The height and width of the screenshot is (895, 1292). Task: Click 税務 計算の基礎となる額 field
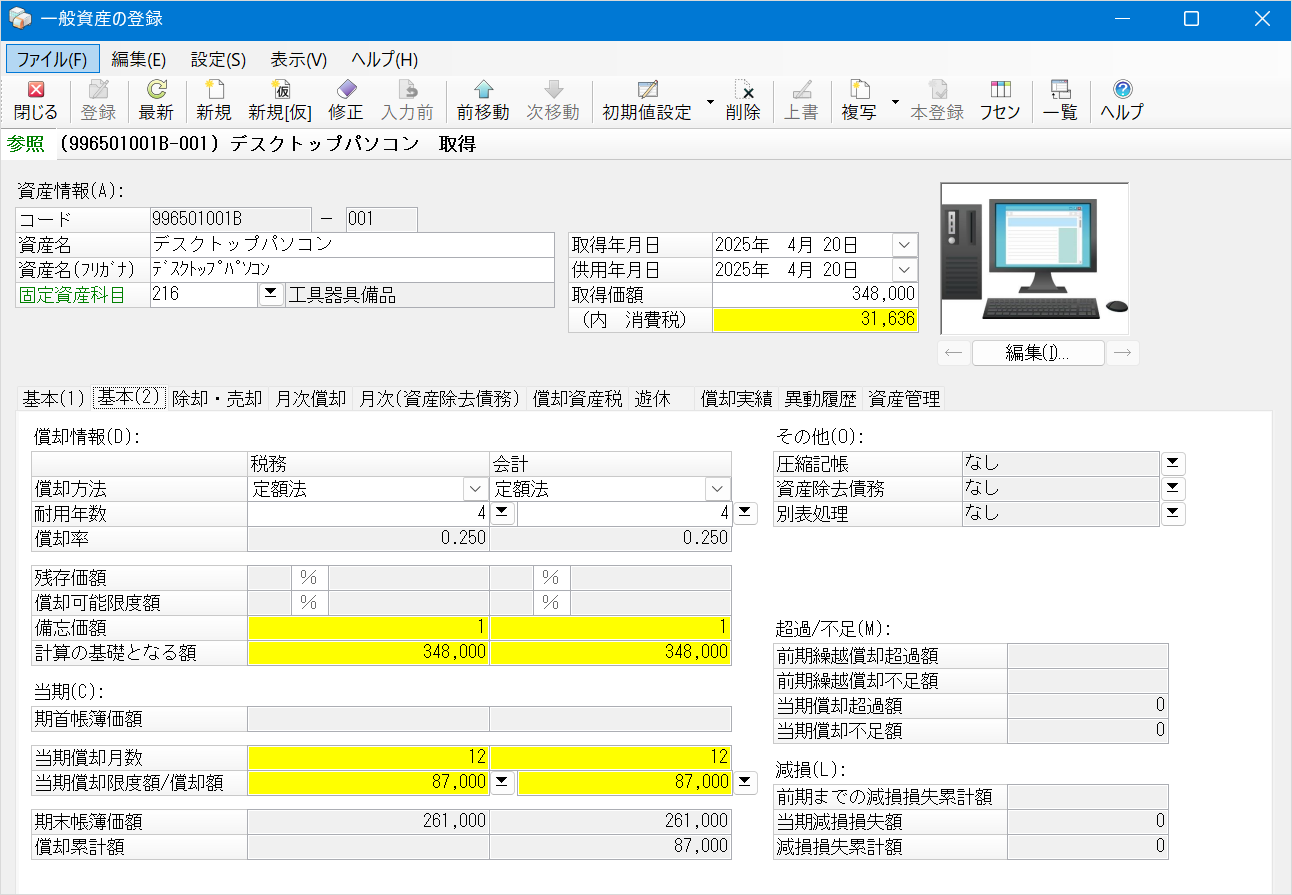(368, 652)
